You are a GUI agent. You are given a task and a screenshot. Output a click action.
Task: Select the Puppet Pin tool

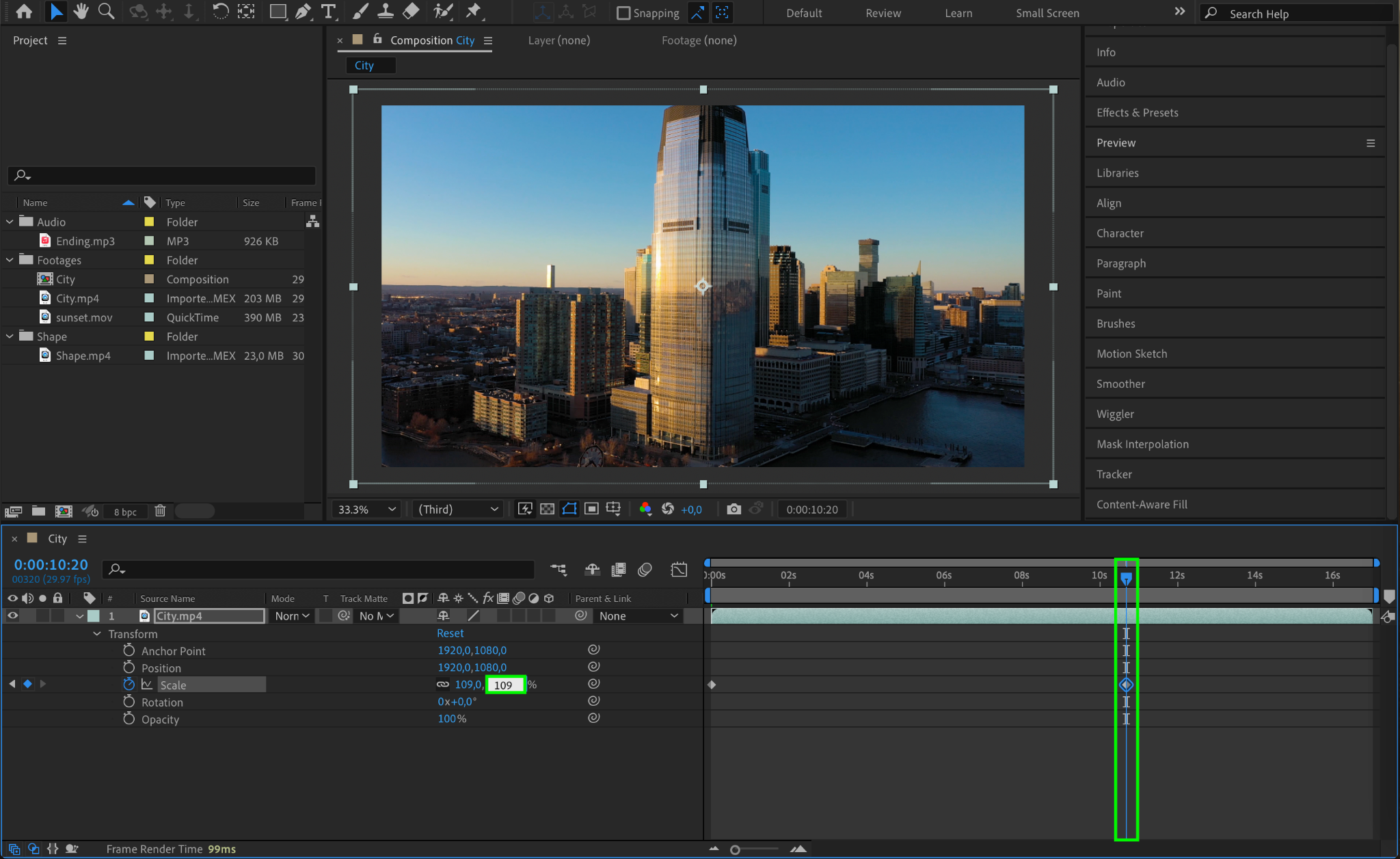[473, 11]
